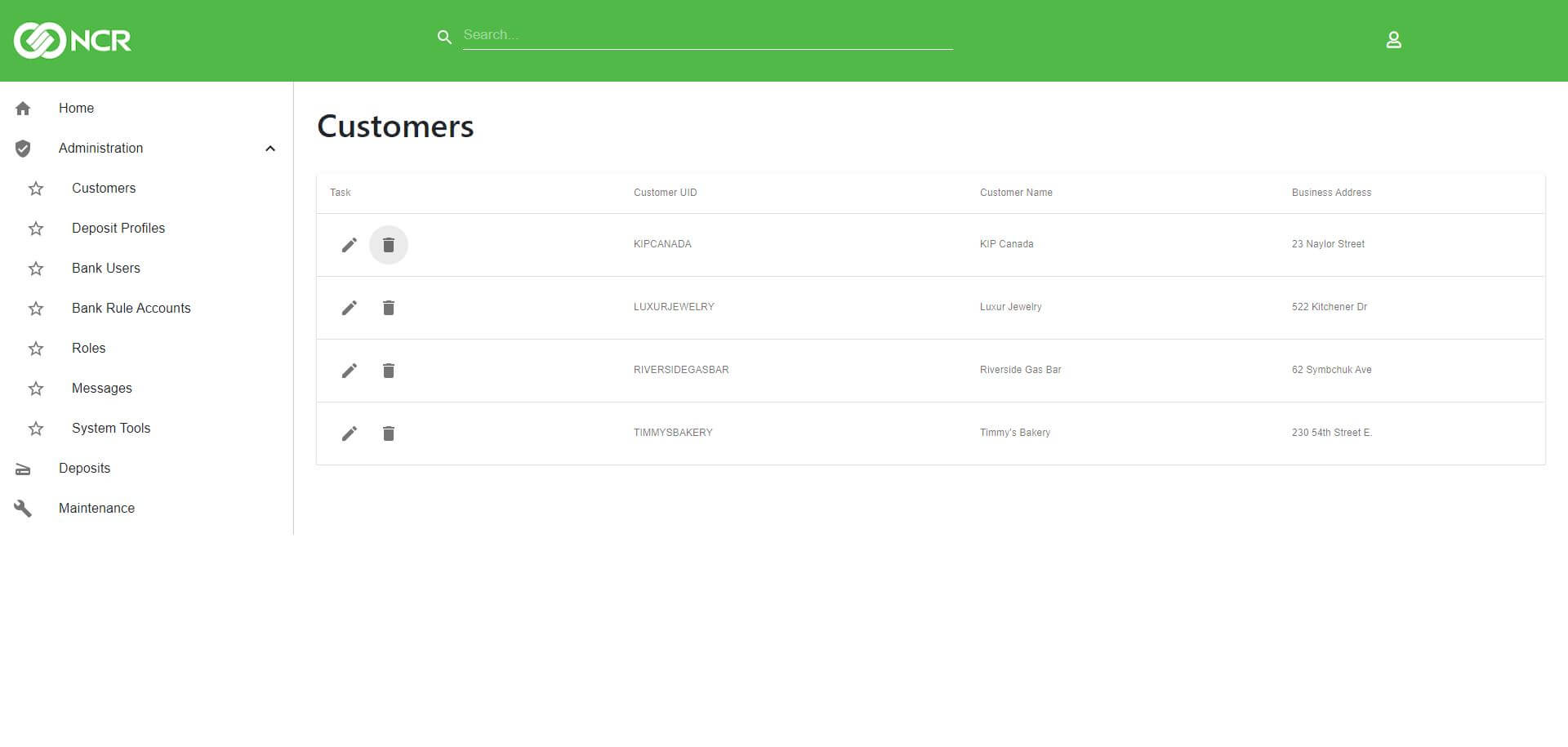Select the TIMMYSBAKERY UID cell
Image resolution: width=1568 pixels, height=747 pixels.
(673, 433)
